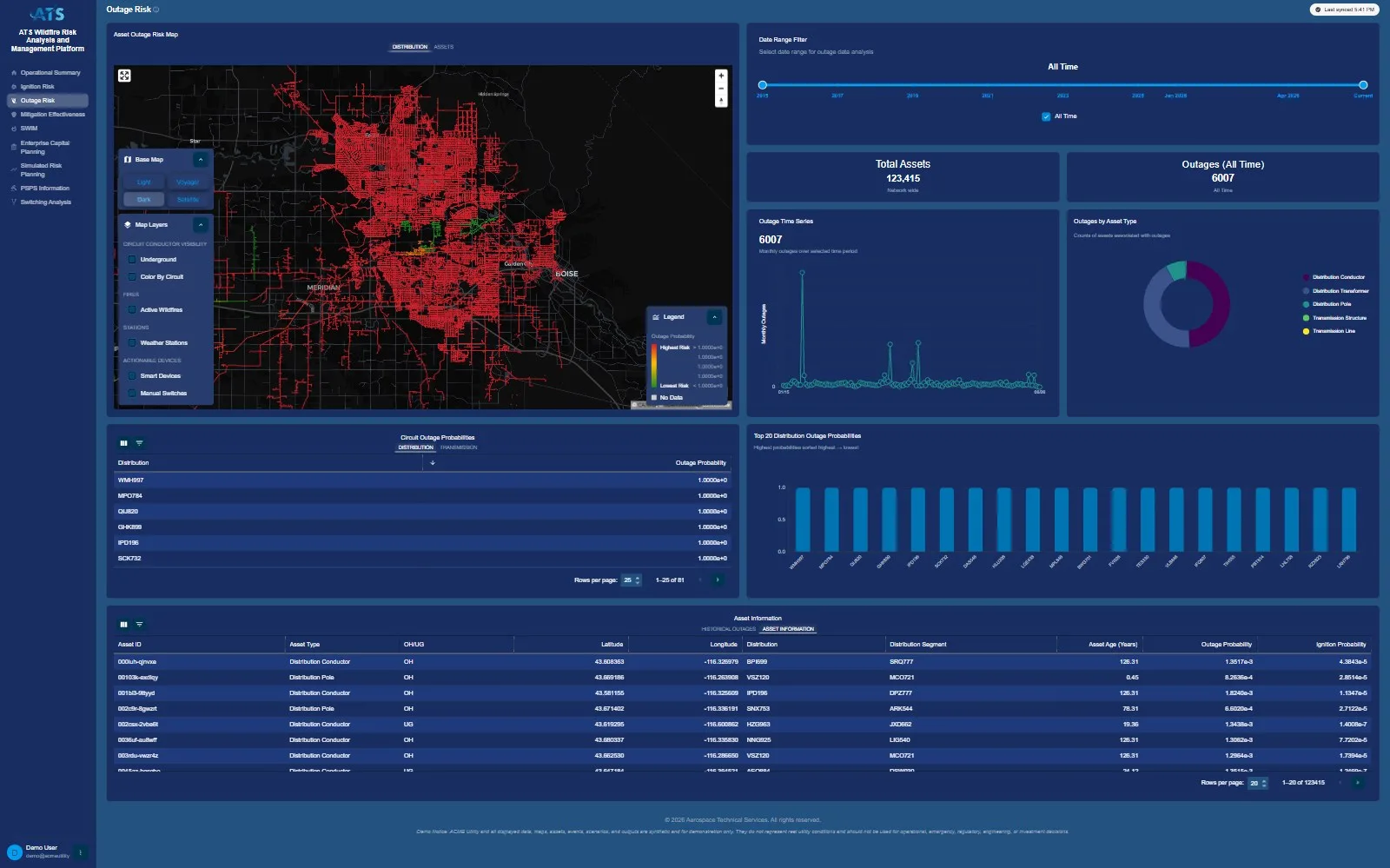Open columns icon in Circuit Outage Probabilities table

(x=123, y=443)
